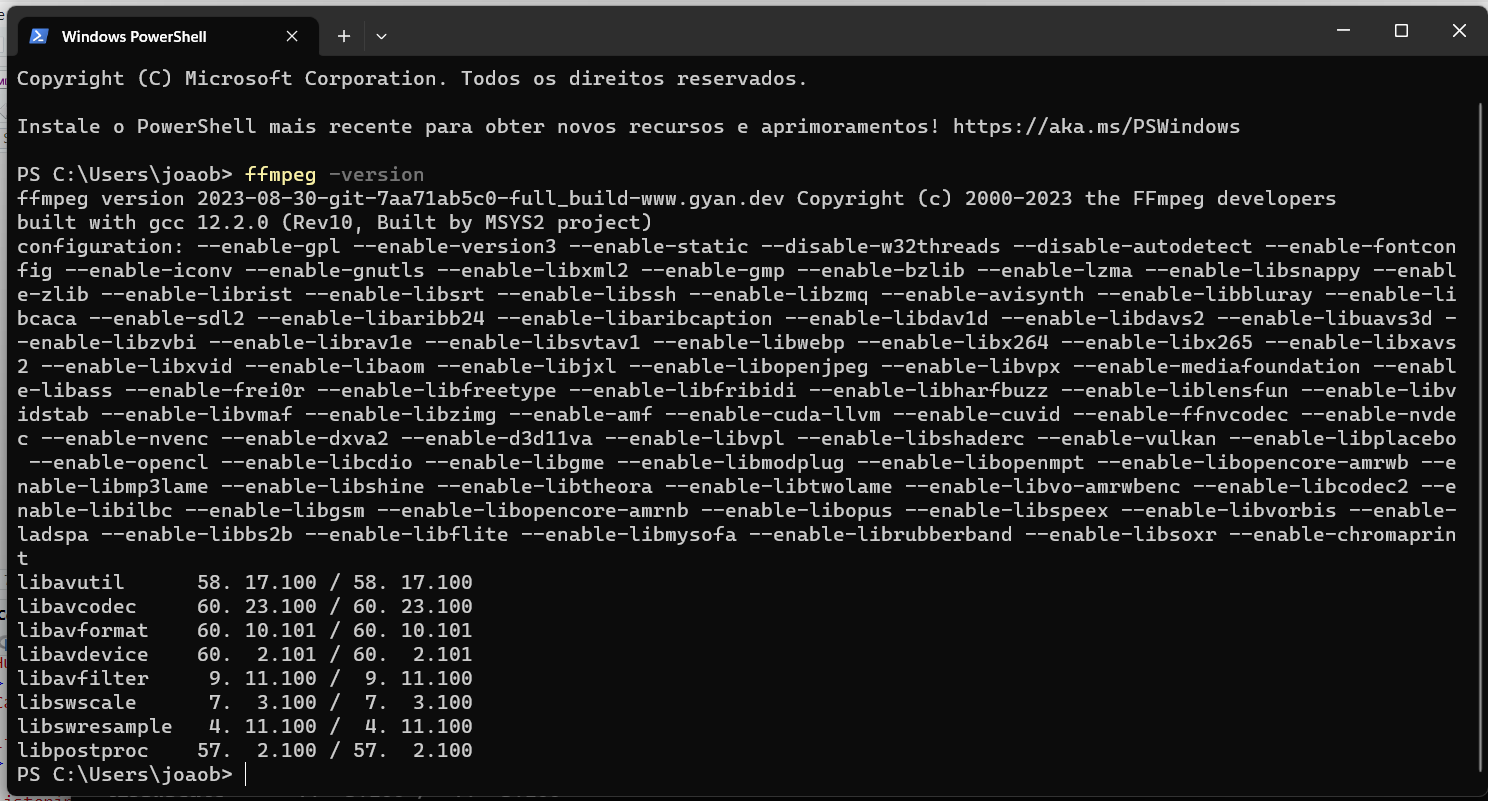Click the PowerShell icon on the tab
Screen dimensions: 1488x801
(39, 36)
